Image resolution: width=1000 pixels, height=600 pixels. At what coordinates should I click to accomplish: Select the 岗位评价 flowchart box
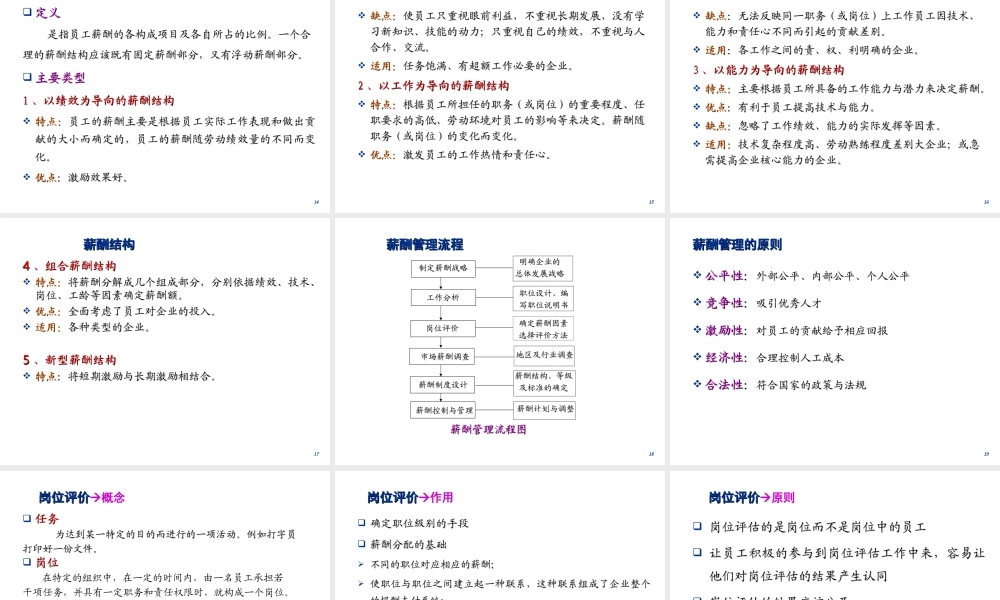(x=443, y=328)
